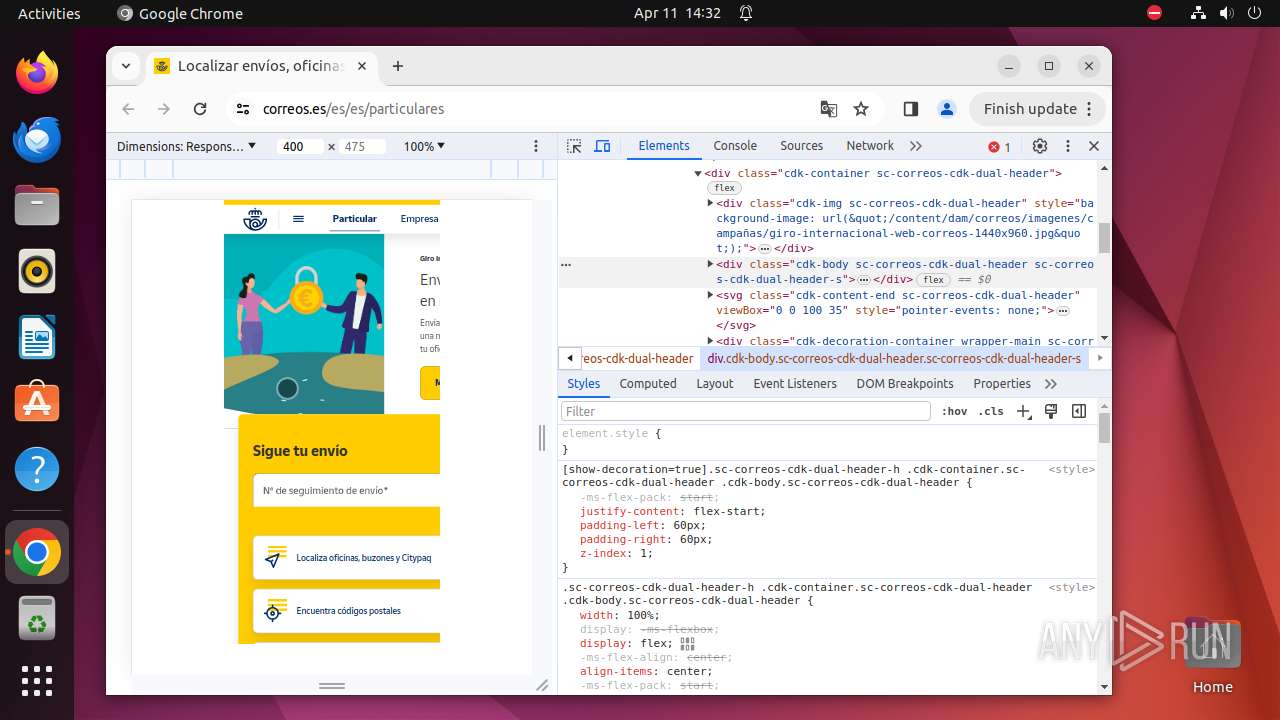Open Thunderbird from the dock
Viewport: 1280px width, 720px height.
37,139
